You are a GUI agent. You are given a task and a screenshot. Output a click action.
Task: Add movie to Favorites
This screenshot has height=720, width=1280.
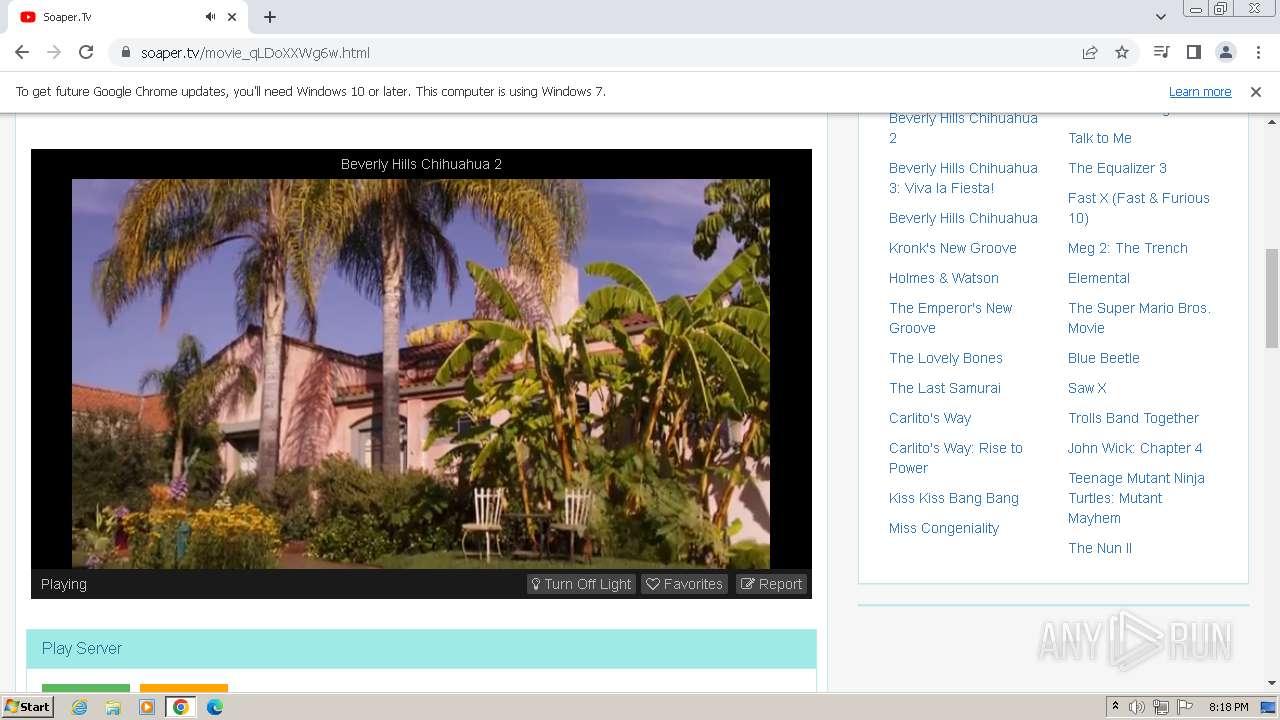tap(685, 584)
